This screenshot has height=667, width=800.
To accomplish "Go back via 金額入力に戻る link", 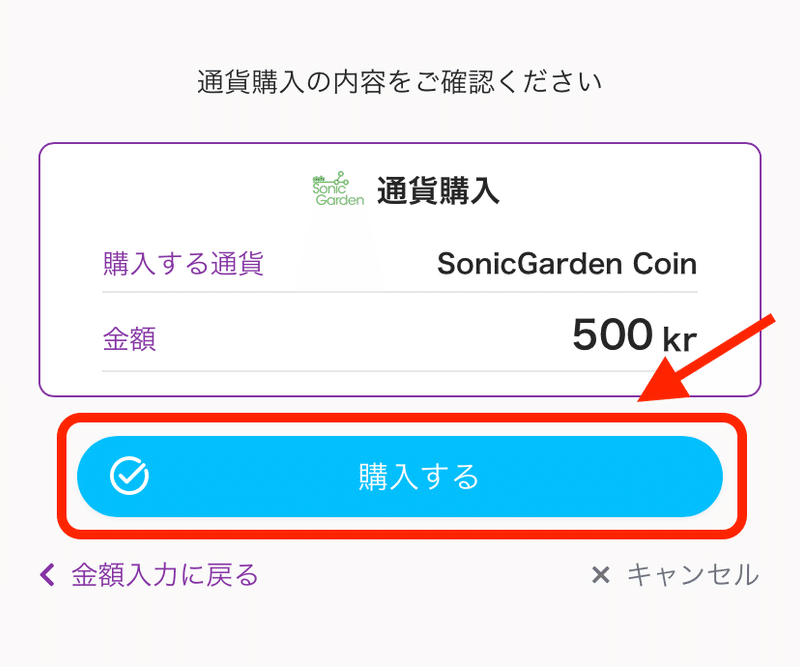I will pyautogui.click(x=165, y=575).
